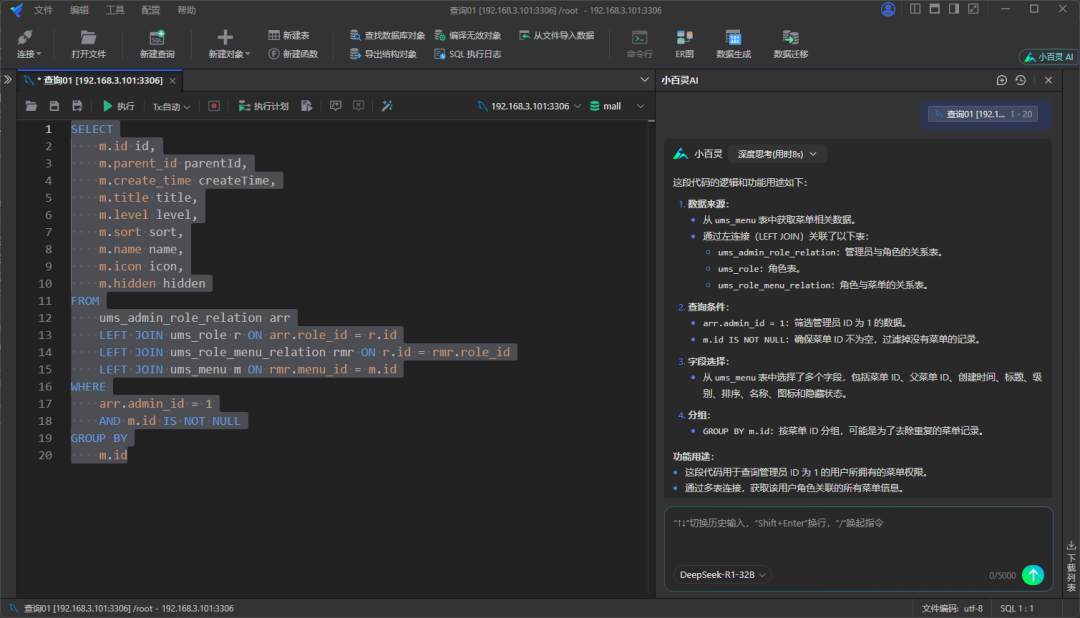Expand the 深度思考 thinking details

pos(777,154)
